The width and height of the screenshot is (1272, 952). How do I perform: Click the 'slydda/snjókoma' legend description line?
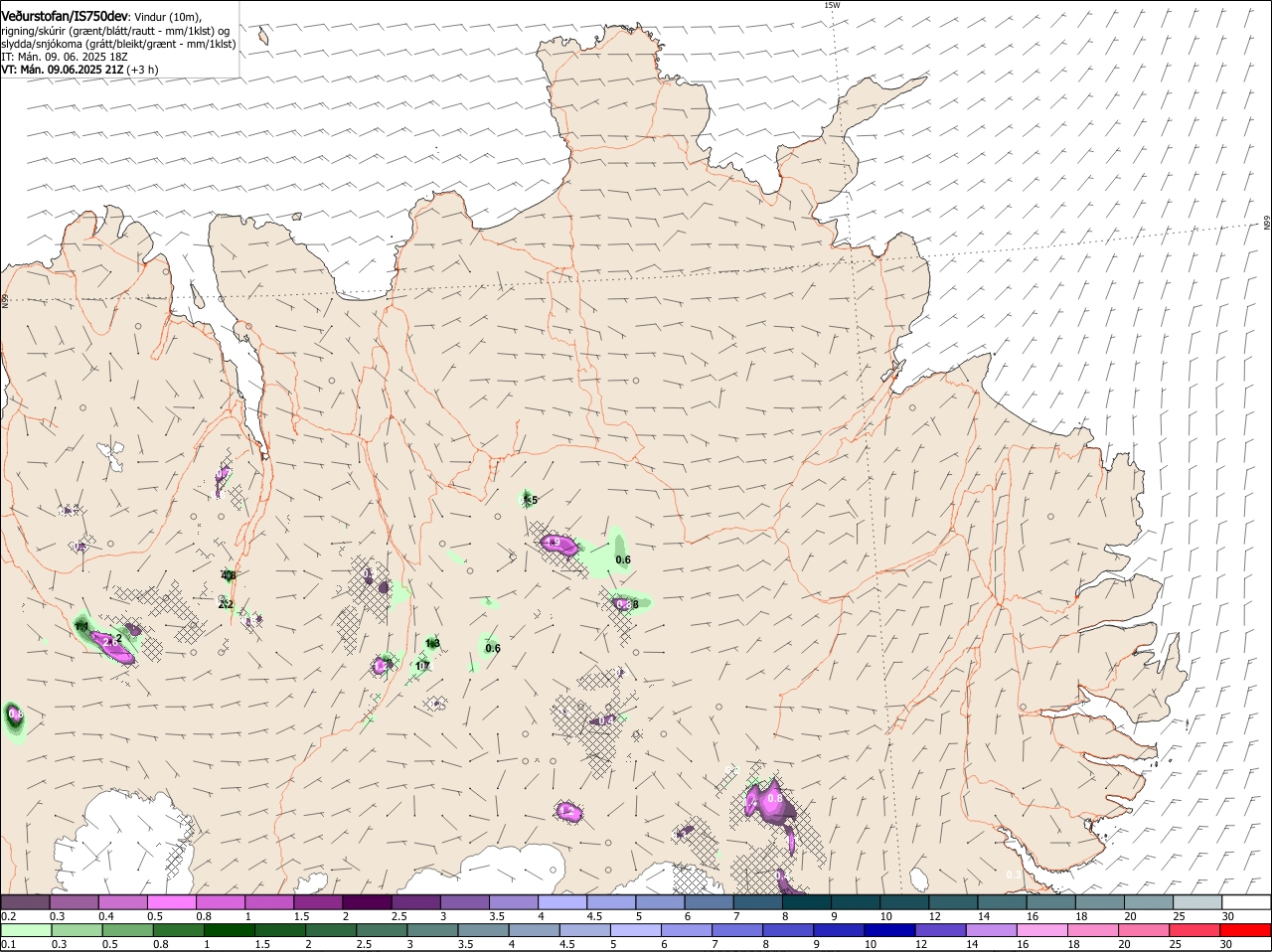coord(118,44)
